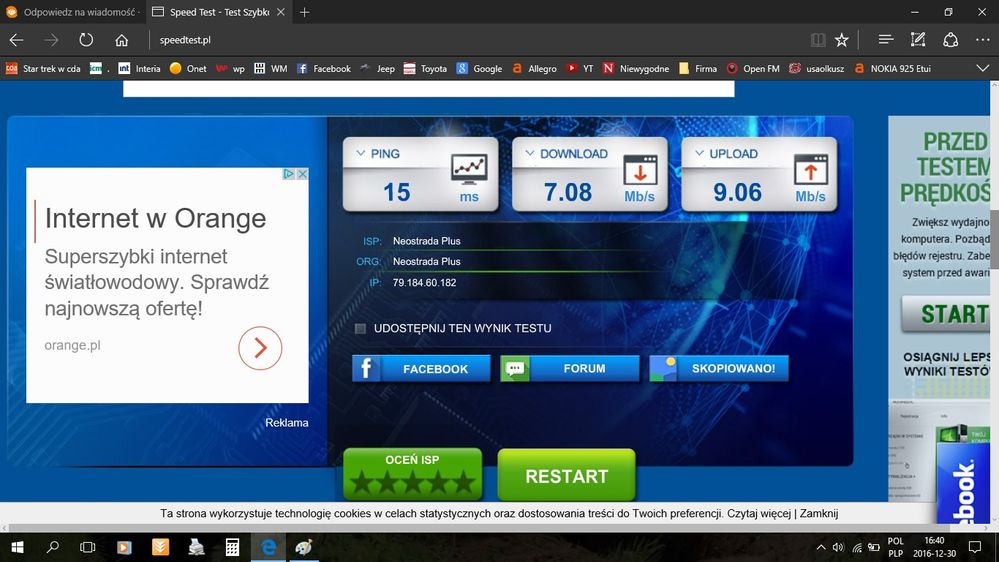
Task: Open Paint from the taskbar
Action: pos(304,547)
